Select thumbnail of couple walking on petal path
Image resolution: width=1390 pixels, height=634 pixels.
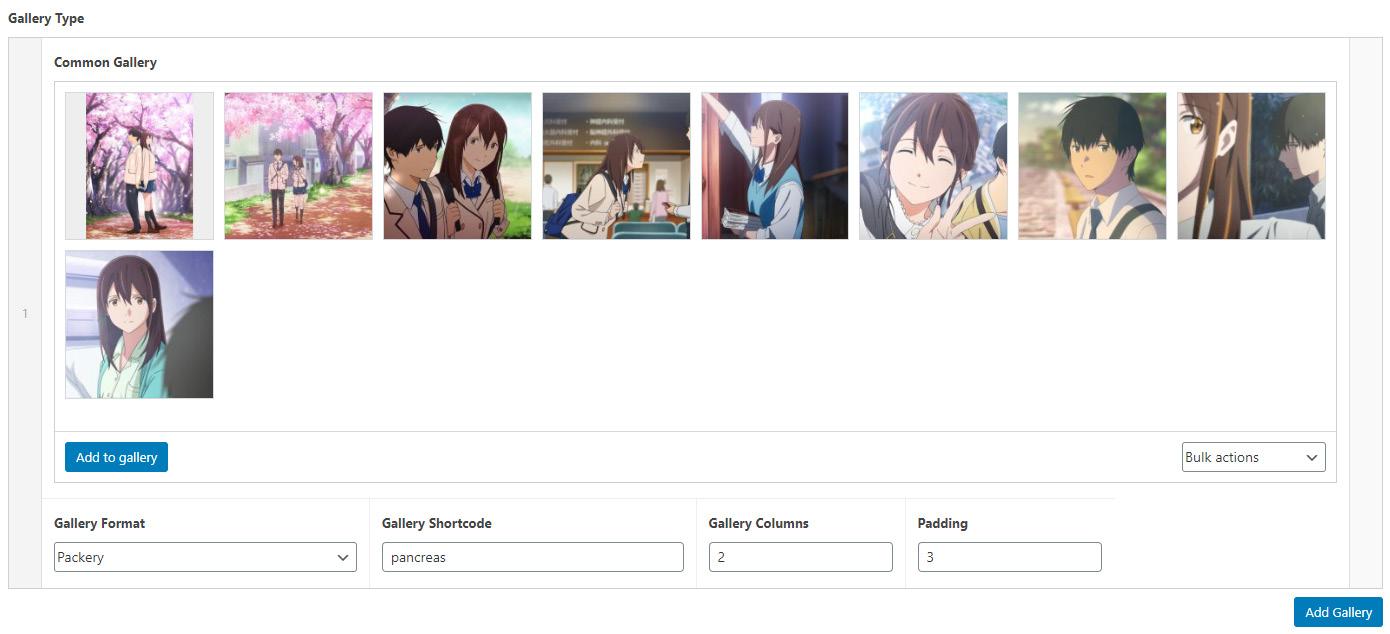[298, 166]
